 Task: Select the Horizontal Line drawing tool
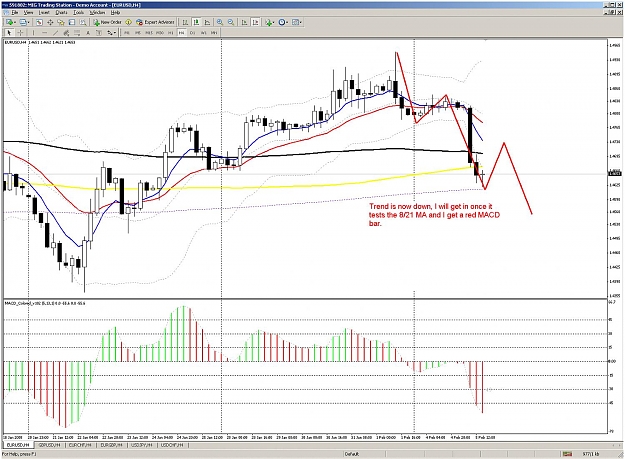[x=44, y=33]
